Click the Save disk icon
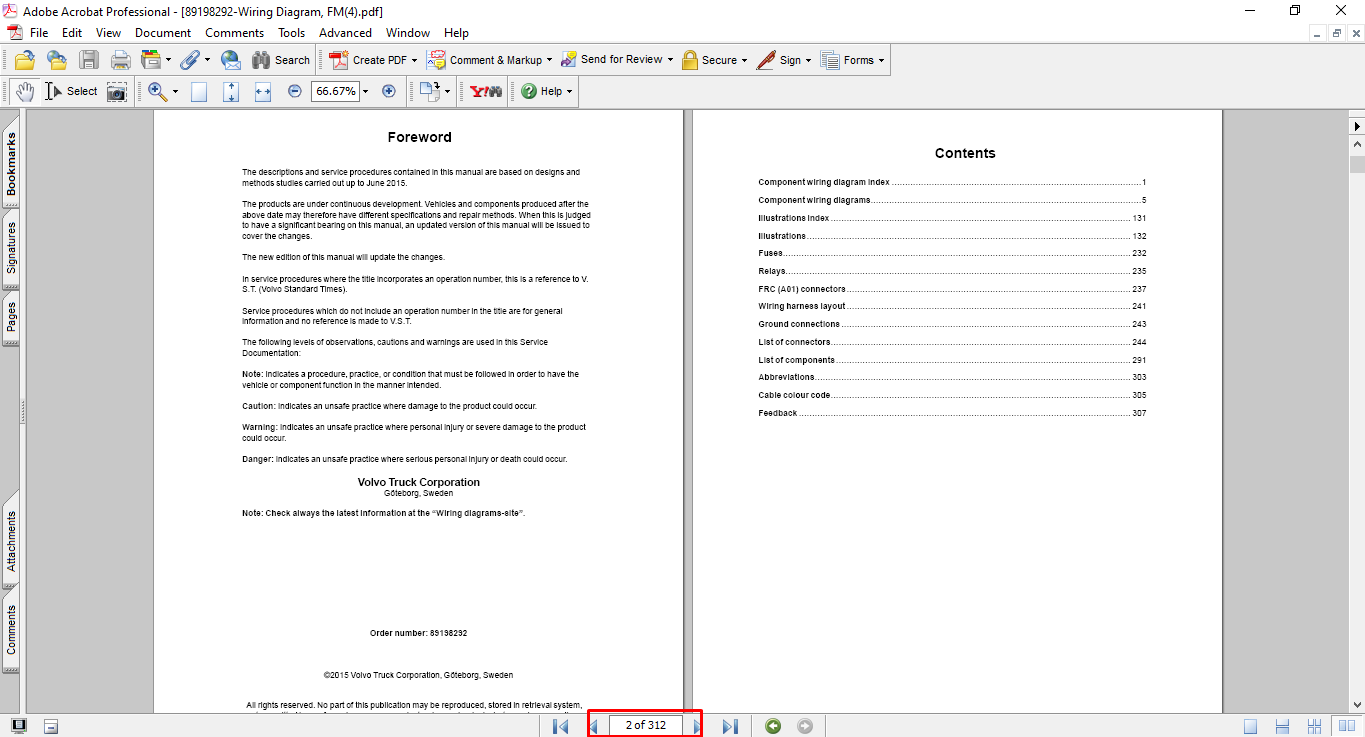 coord(89,60)
